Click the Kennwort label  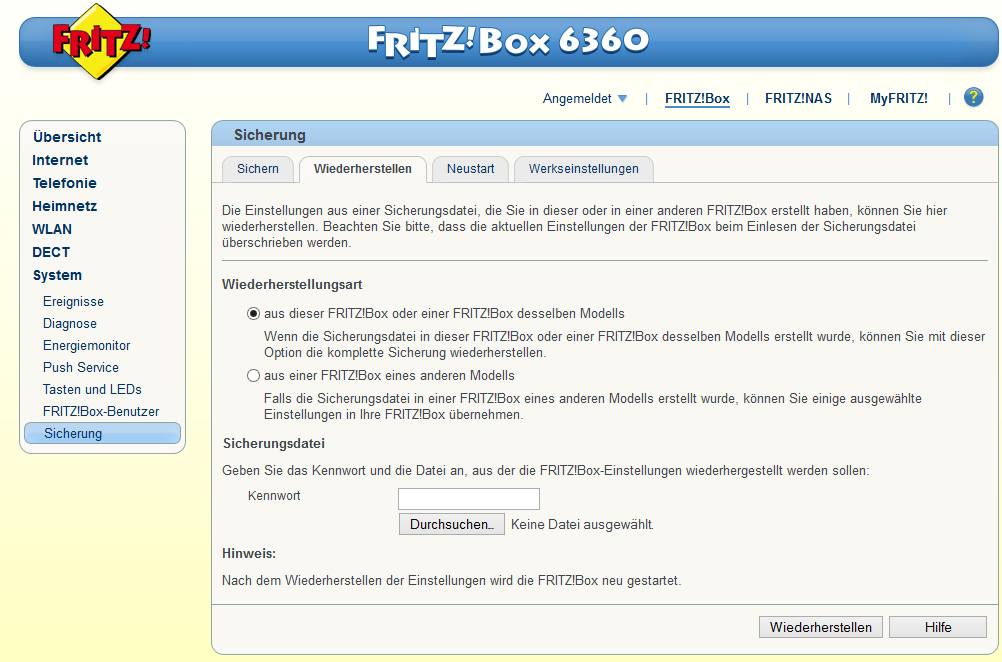click(274, 496)
